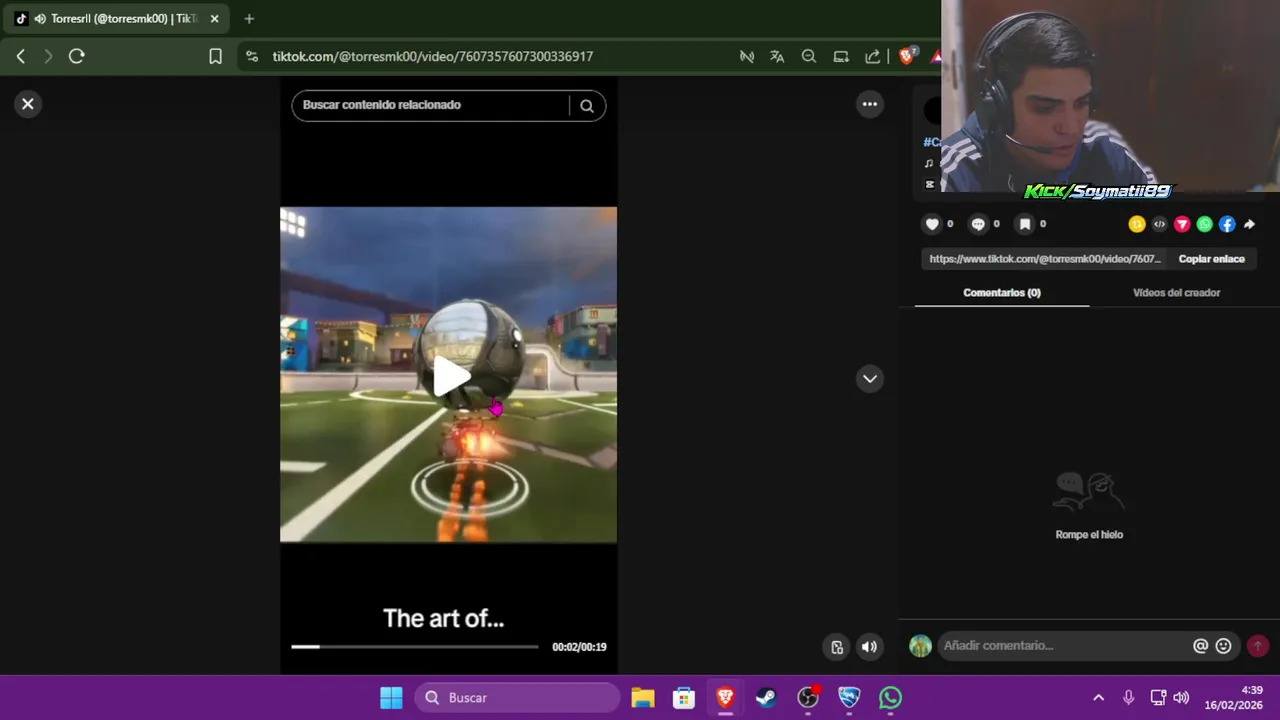Open Windows Start menu
The height and width of the screenshot is (720, 1280).
(391, 698)
